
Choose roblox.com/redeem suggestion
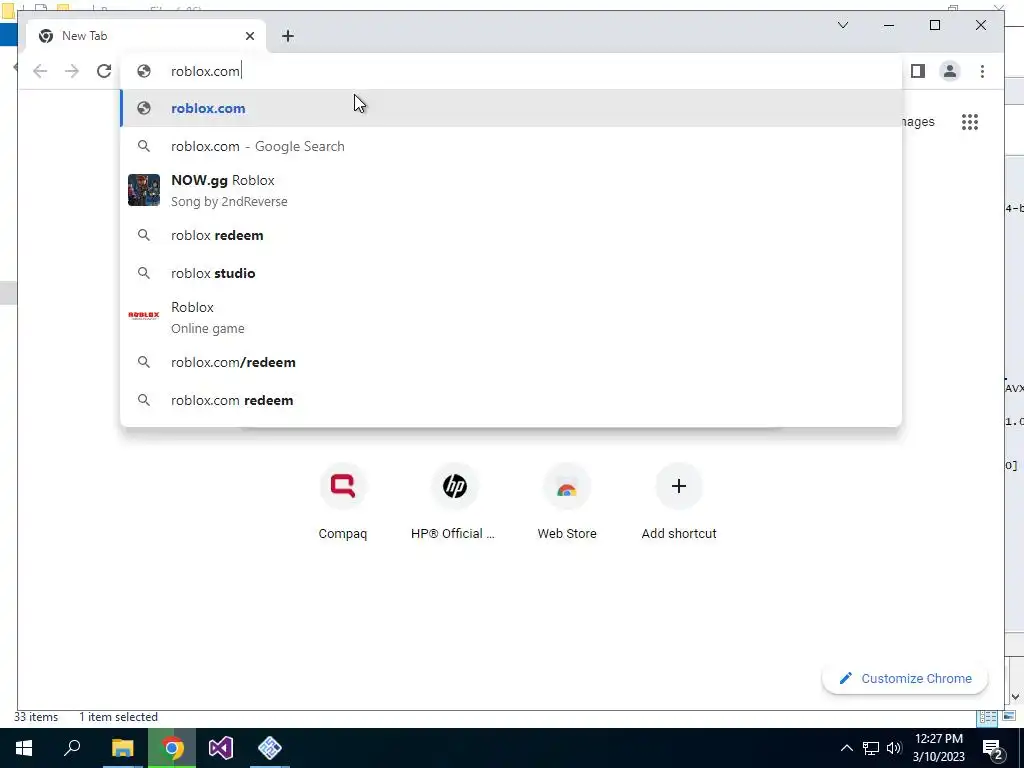point(511,362)
